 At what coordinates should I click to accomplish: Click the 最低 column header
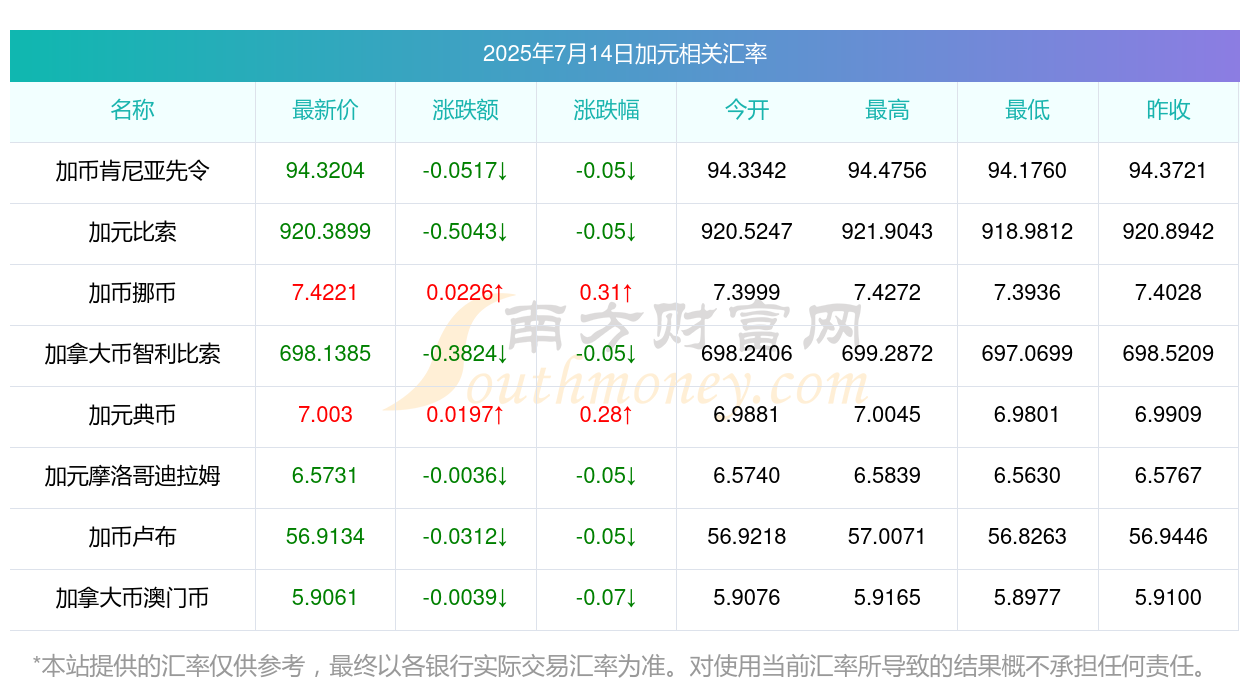pos(1028,110)
